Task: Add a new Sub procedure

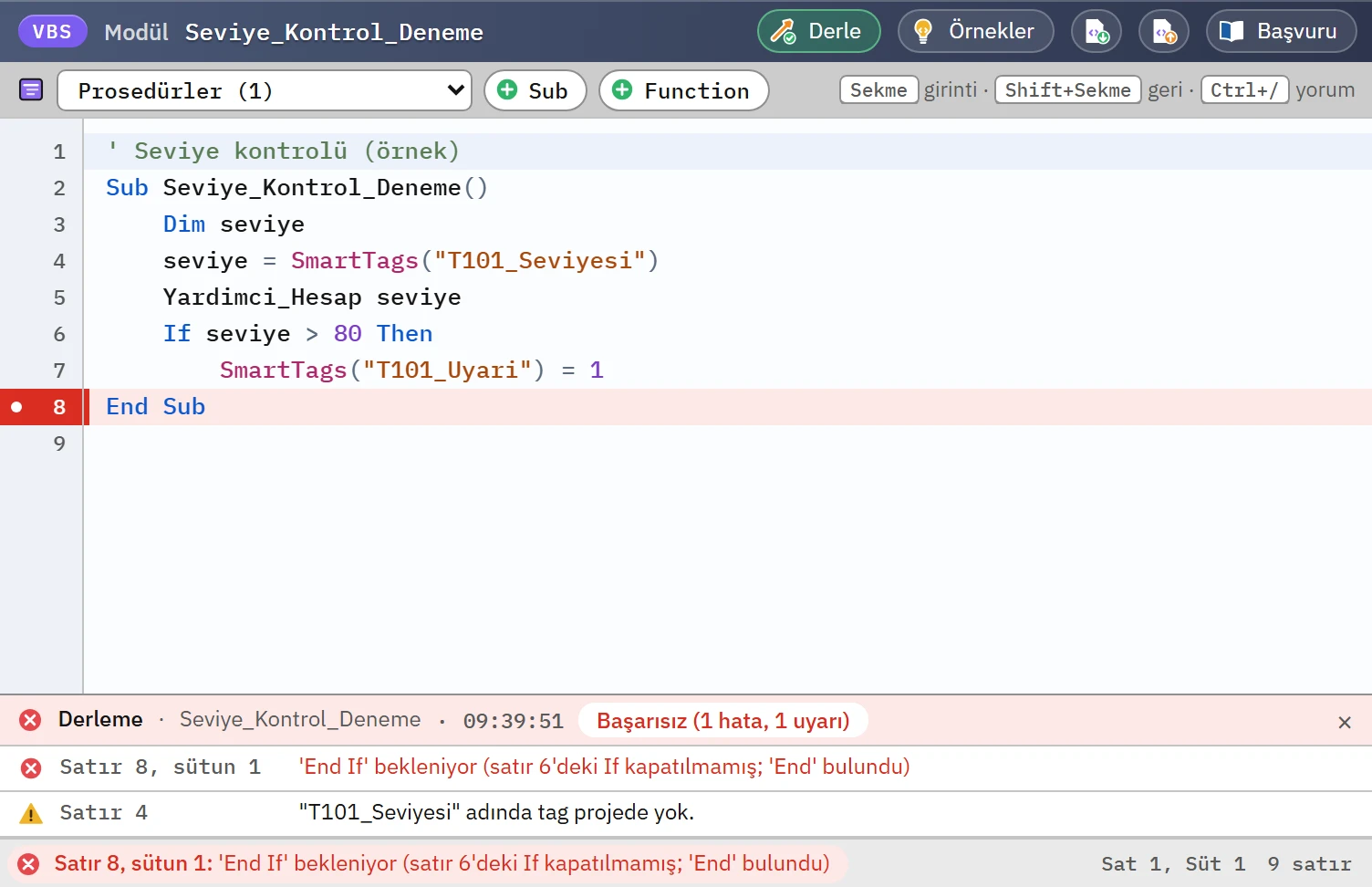Action: 535,90
